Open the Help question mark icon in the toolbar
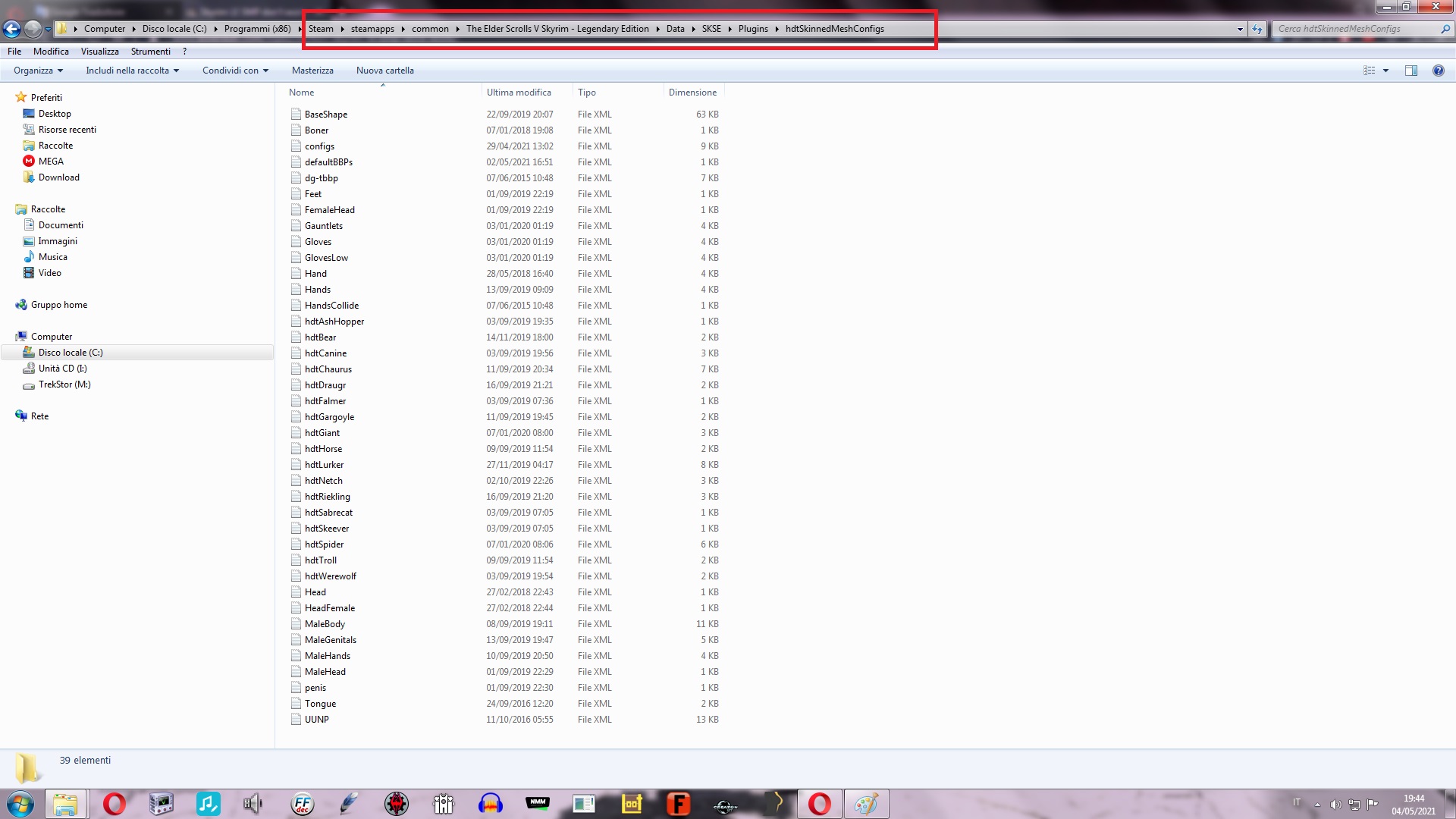This screenshot has width=1456, height=819. coord(1438,71)
